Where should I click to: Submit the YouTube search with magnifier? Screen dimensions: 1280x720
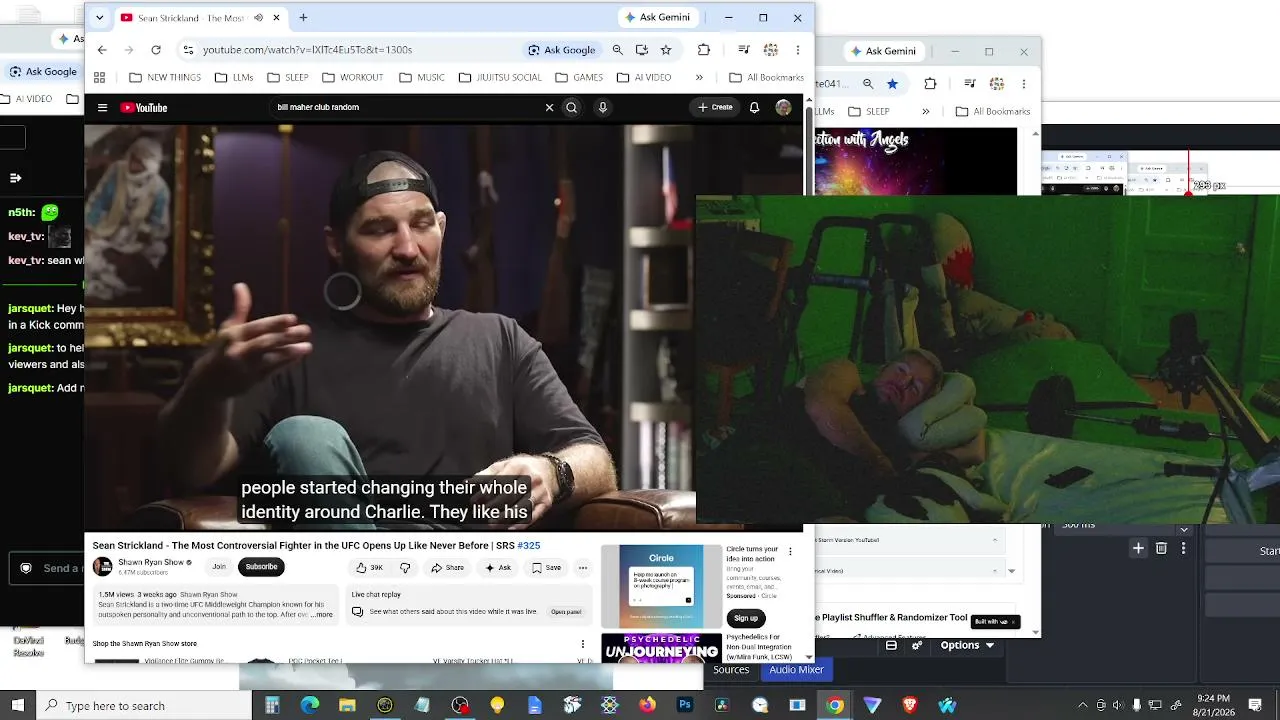(572, 108)
